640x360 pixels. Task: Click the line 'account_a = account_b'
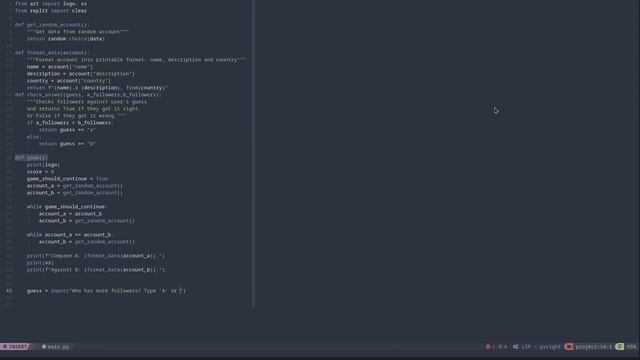[70, 213]
